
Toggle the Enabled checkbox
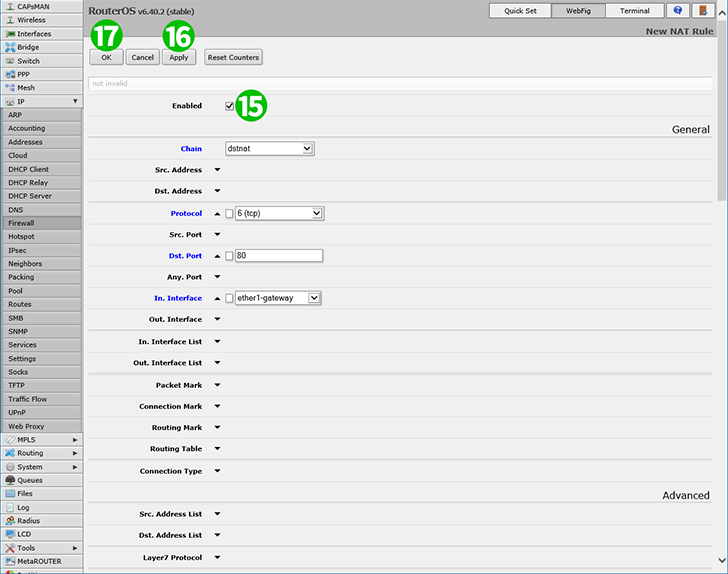[229, 106]
